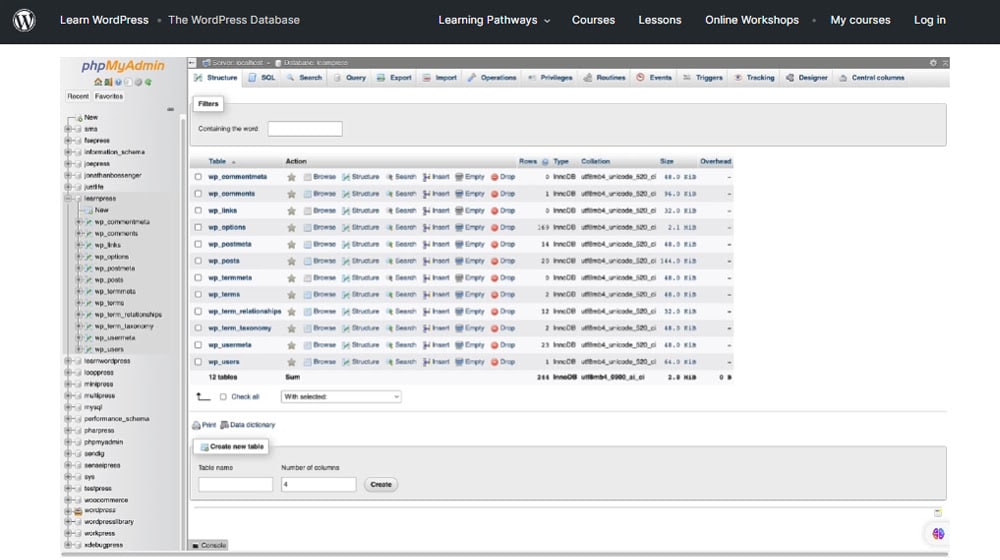Open the Data dictionary

(x=247, y=425)
